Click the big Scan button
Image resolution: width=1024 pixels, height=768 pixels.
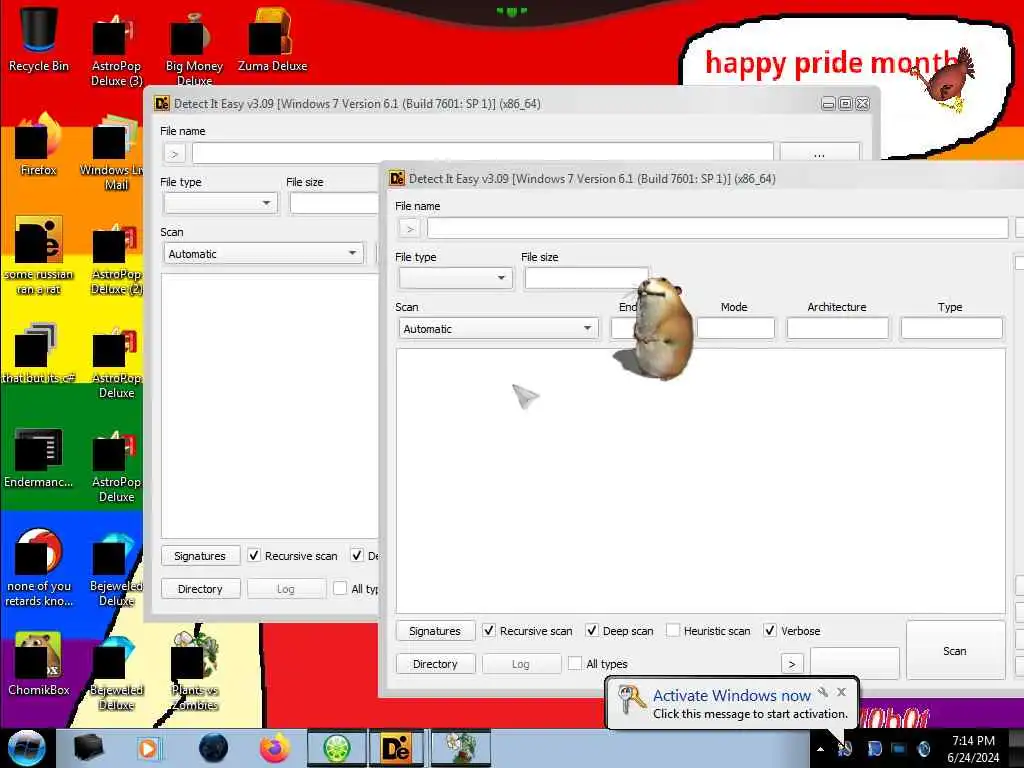point(955,651)
